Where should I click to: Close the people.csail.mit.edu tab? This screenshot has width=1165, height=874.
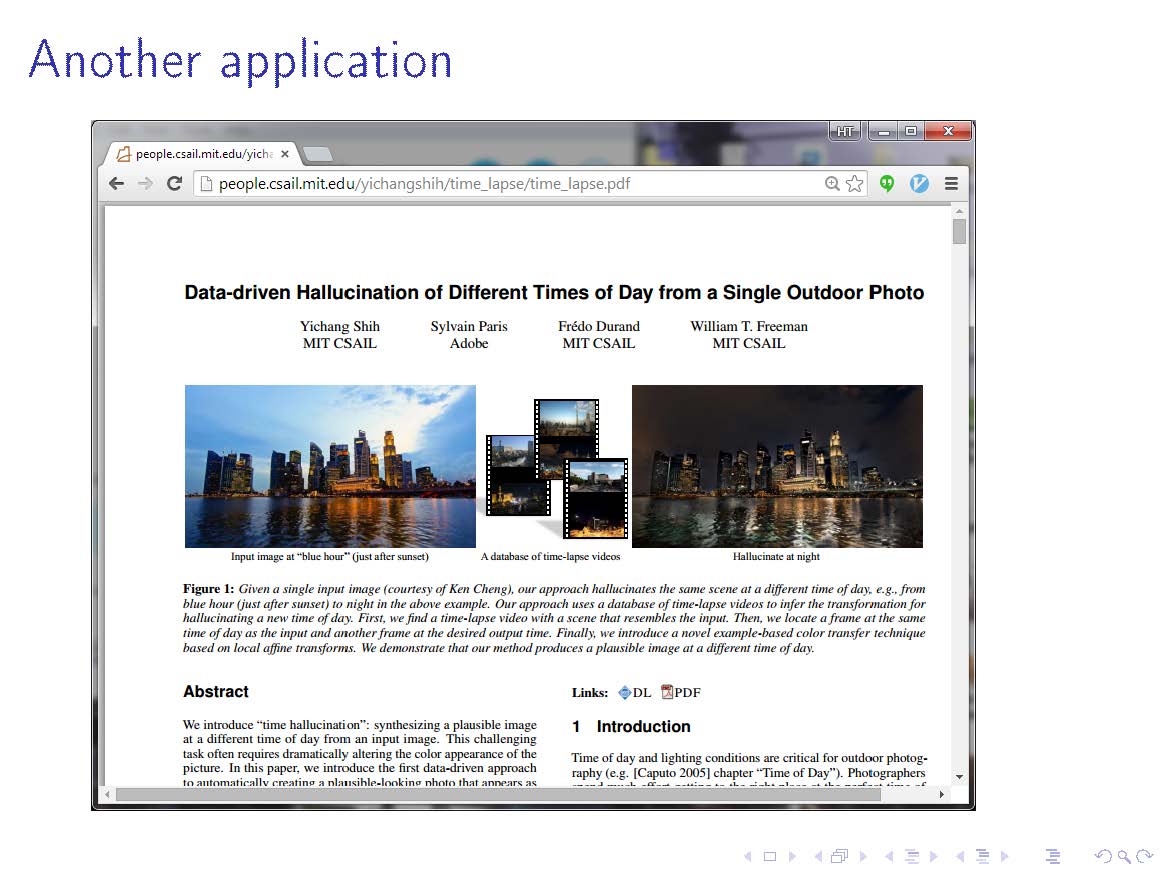pos(285,154)
